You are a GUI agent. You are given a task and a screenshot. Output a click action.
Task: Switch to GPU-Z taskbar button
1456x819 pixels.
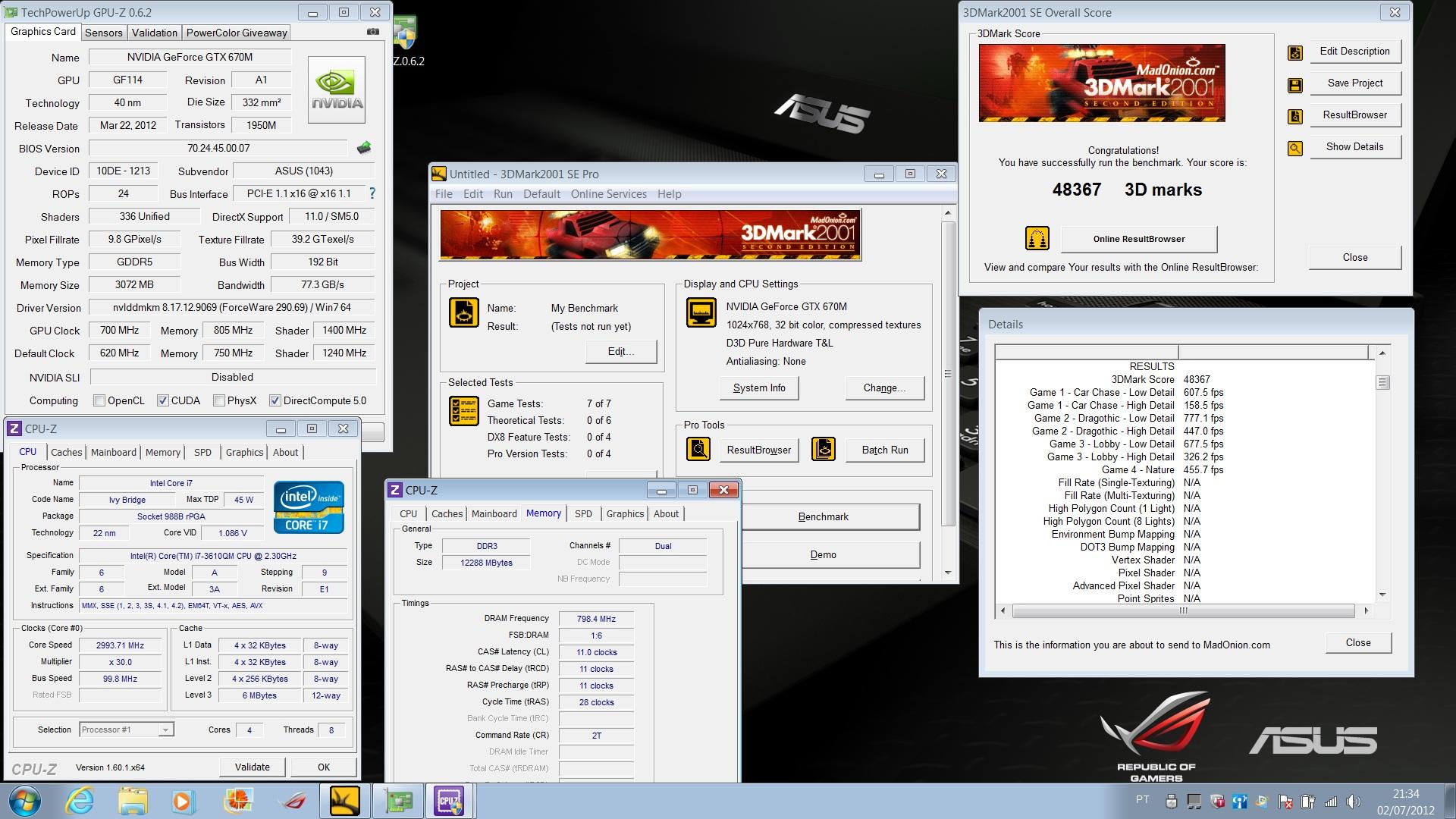point(399,801)
